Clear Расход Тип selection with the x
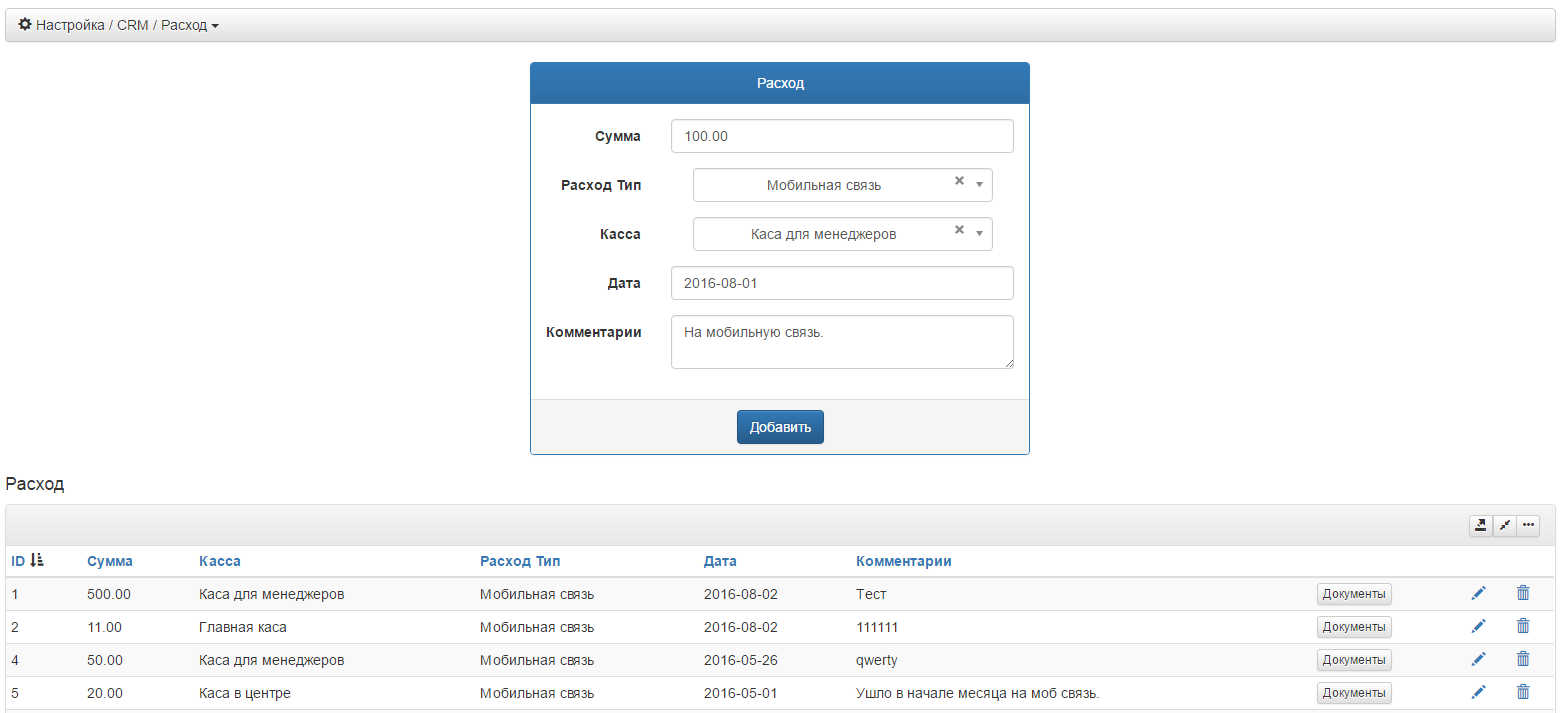Image resolution: width=1567 pixels, height=713 pixels. click(x=959, y=182)
